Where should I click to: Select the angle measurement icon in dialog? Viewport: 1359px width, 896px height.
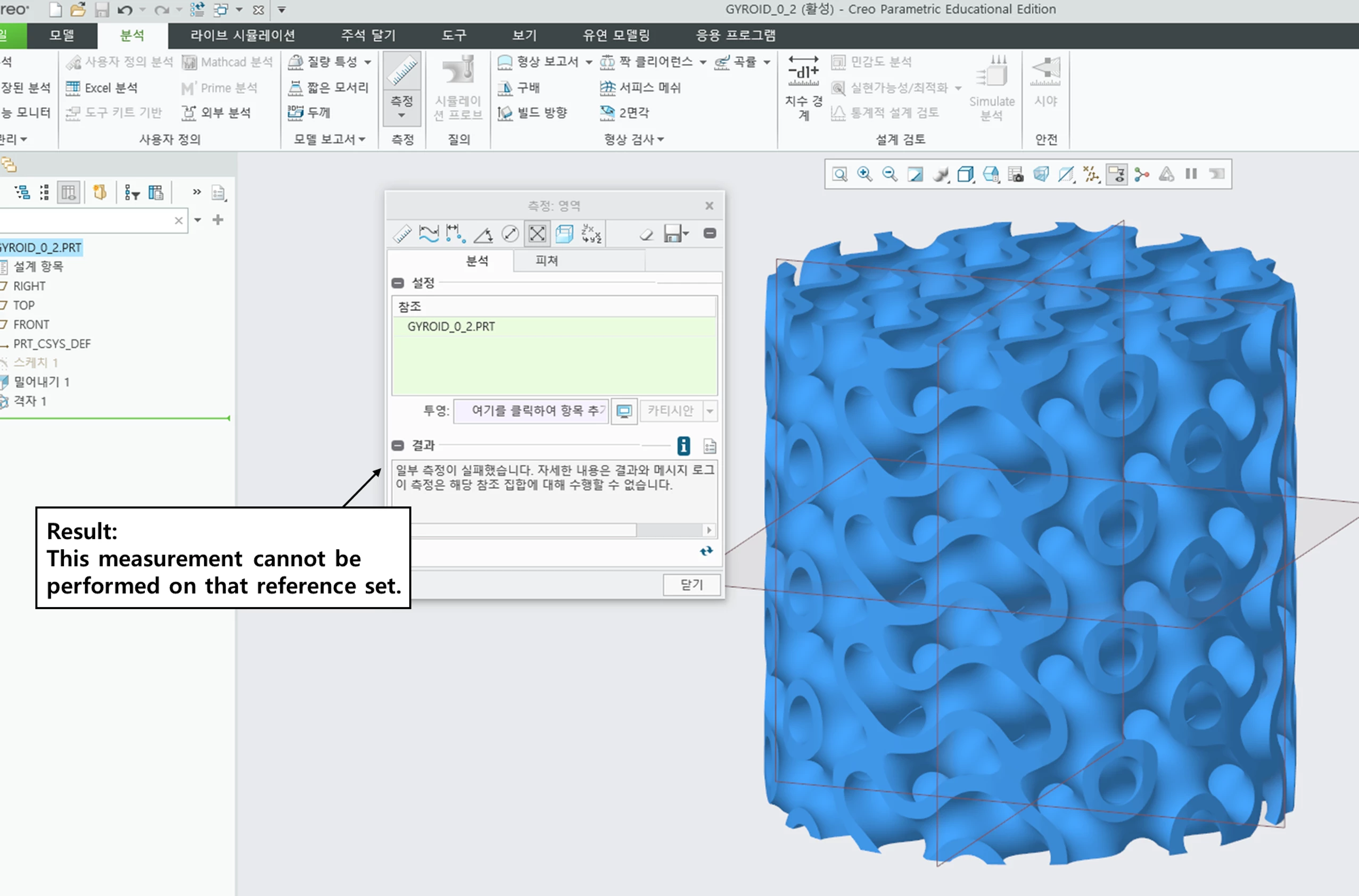pyautogui.click(x=484, y=234)
